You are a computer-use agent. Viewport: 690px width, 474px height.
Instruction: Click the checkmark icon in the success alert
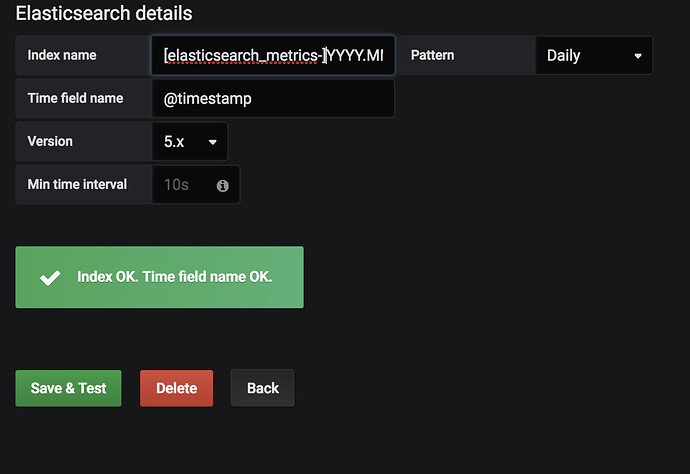click(49, 278)
